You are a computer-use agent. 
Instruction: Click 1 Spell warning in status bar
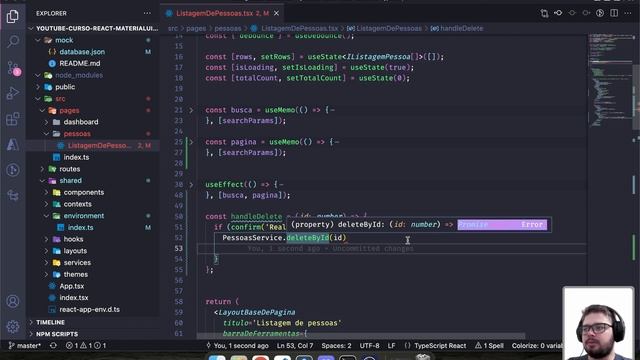489,346
